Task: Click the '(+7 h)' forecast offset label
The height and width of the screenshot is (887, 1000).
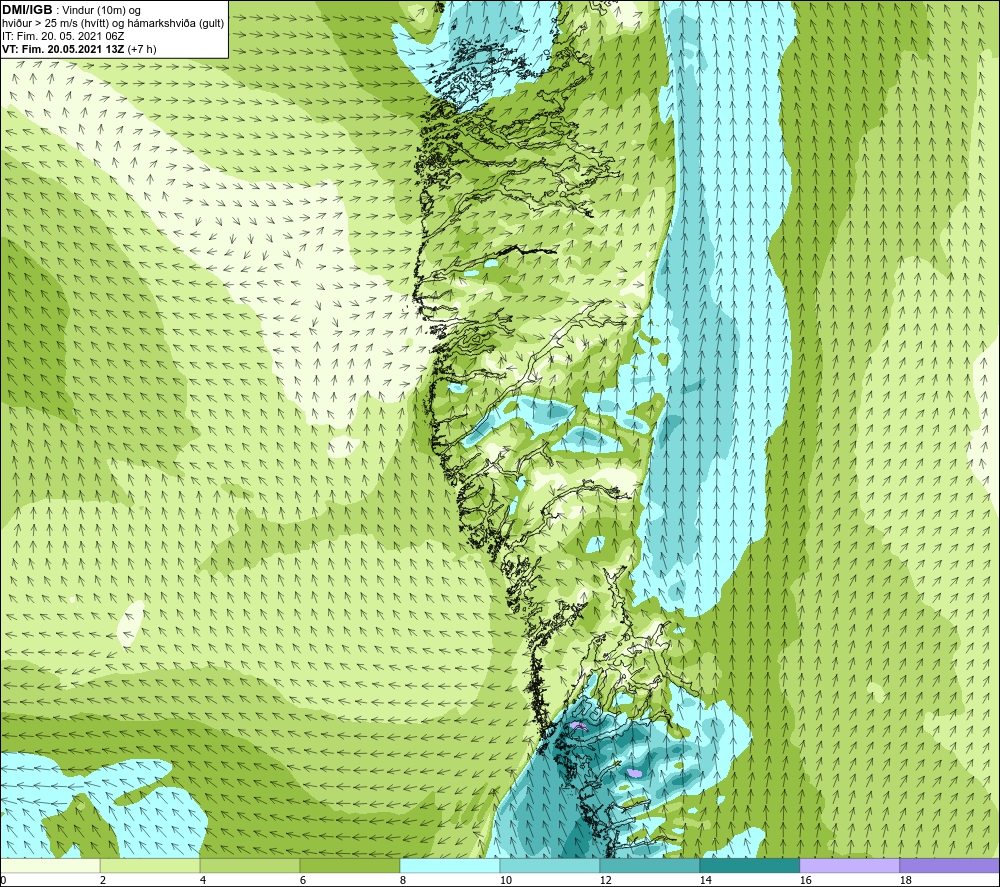Action: [x=142, y=48]
